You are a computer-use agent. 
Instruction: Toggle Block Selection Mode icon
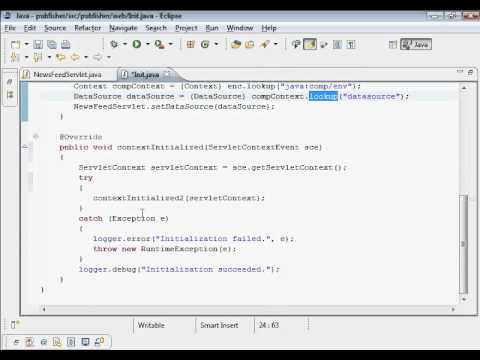pyautogui.click(x=337, y=44)
